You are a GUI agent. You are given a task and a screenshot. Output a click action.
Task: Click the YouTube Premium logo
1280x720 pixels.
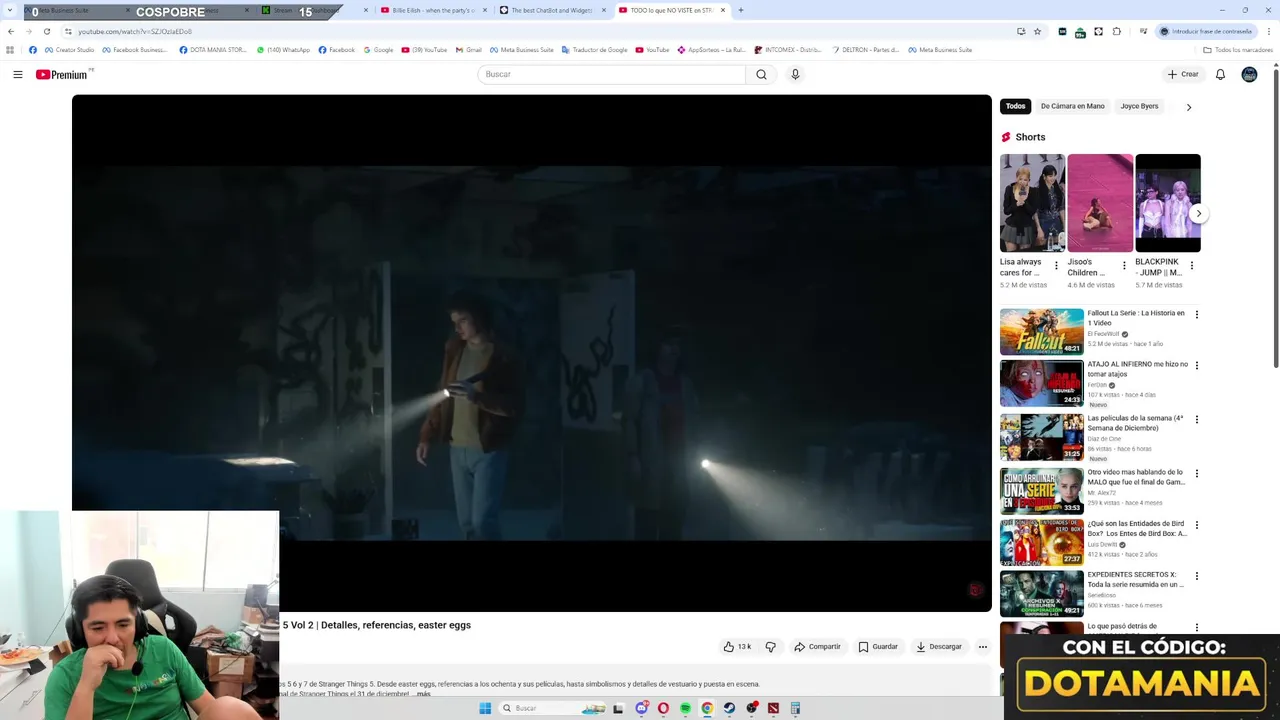[62, 74]
